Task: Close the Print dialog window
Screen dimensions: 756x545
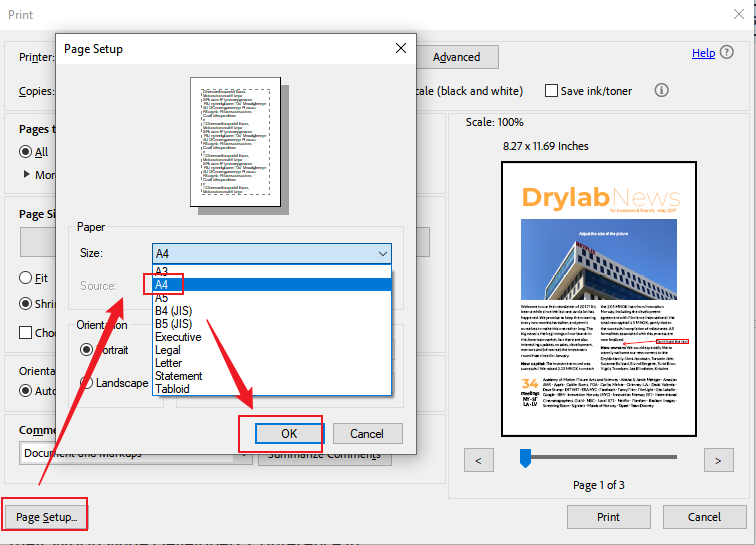Action: 739,14
